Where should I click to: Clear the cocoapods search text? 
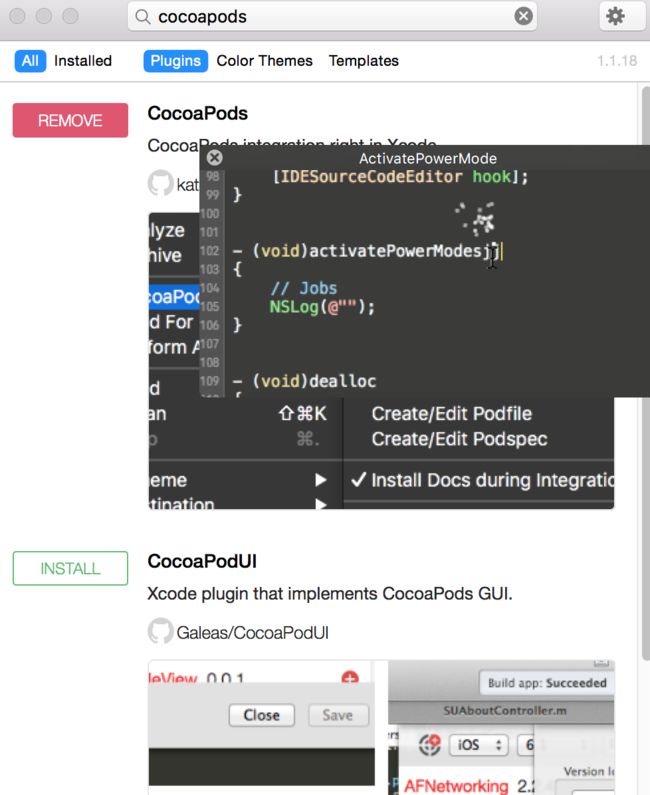click(x=523, y=16)
